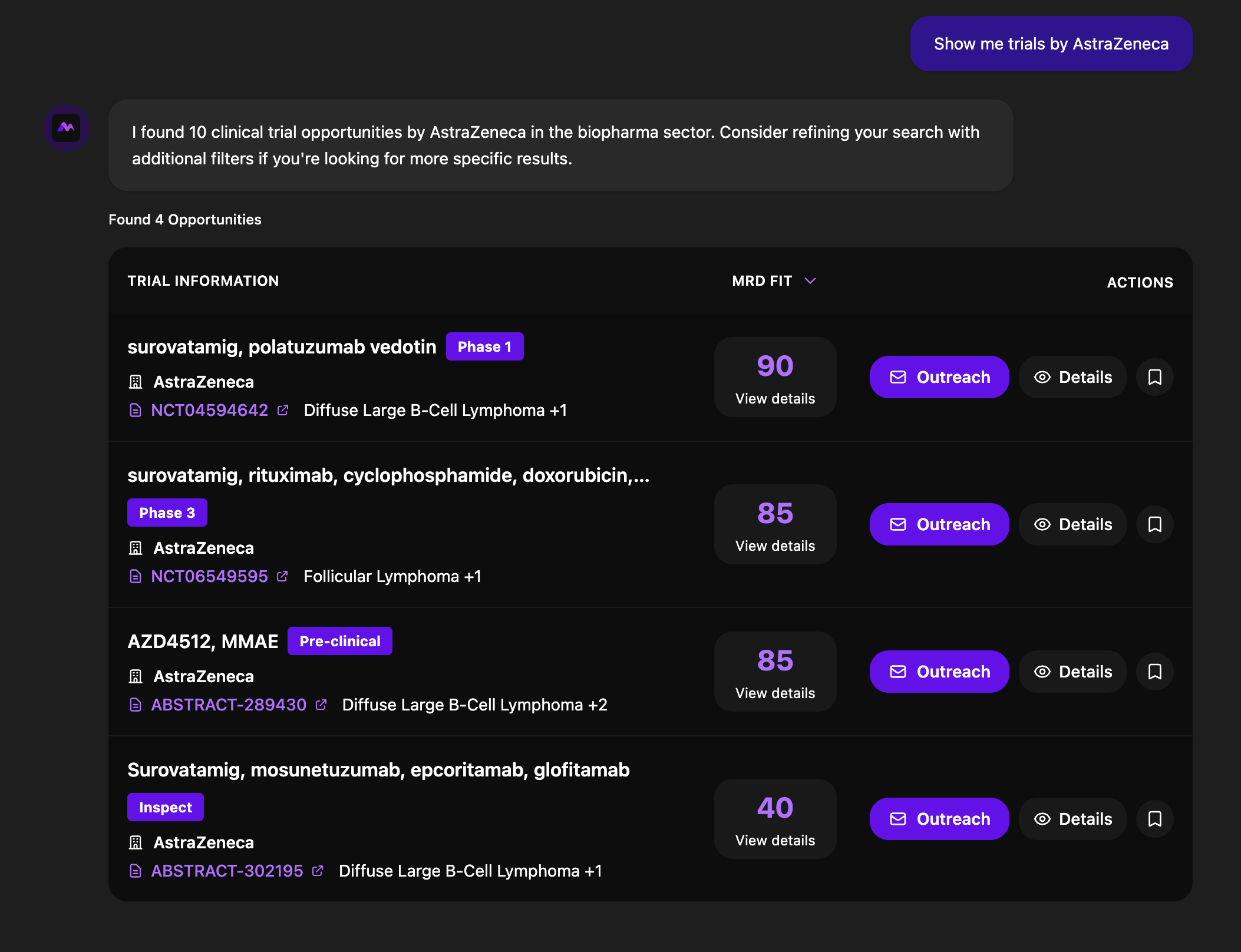This screenshot has height=952, width=1241.
Task: Click bookmark icon for ABSTRACT-302195 trial
Action: pos(1154,819)
